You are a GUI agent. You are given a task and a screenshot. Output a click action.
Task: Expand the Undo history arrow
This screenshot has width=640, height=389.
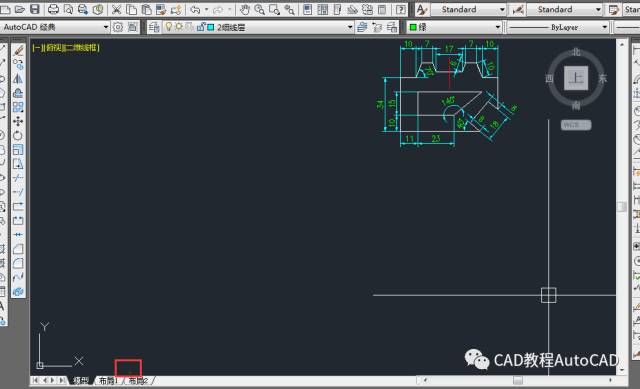(206, 9)
